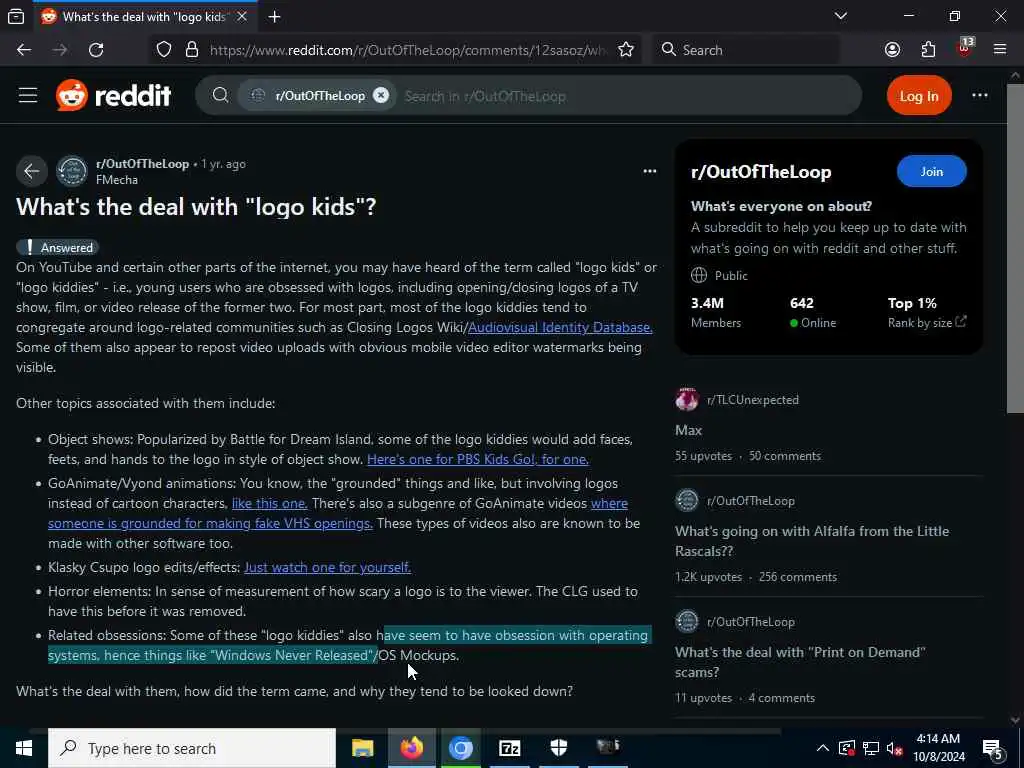Join r/OutOfTheLoop with the Join button
The image size is (1024, 768).
(931, 172)
